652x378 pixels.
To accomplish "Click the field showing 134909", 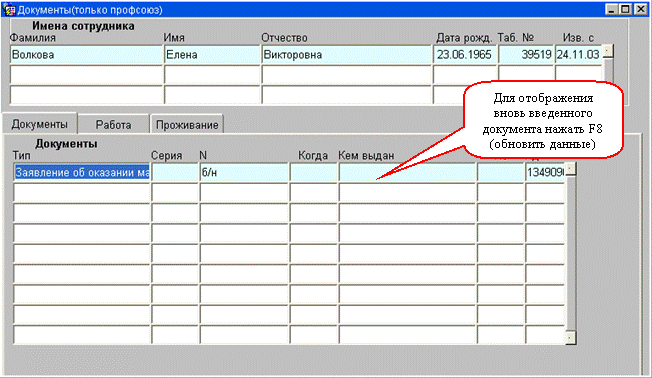I will point(545,172).
